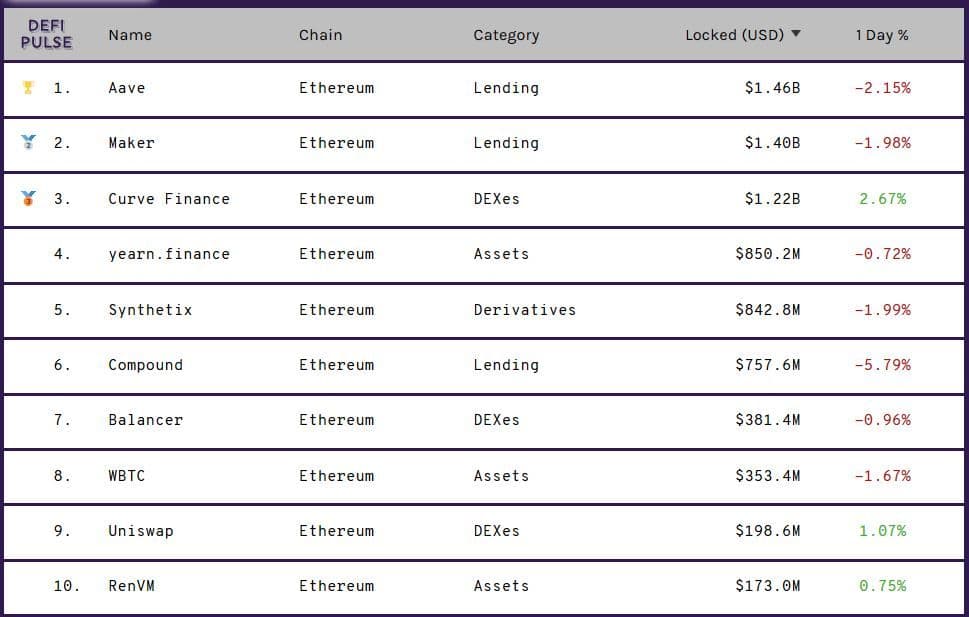The width and height of the screenshot is (969, 617).
Task: Sort by Category column header
Action: 506,35
